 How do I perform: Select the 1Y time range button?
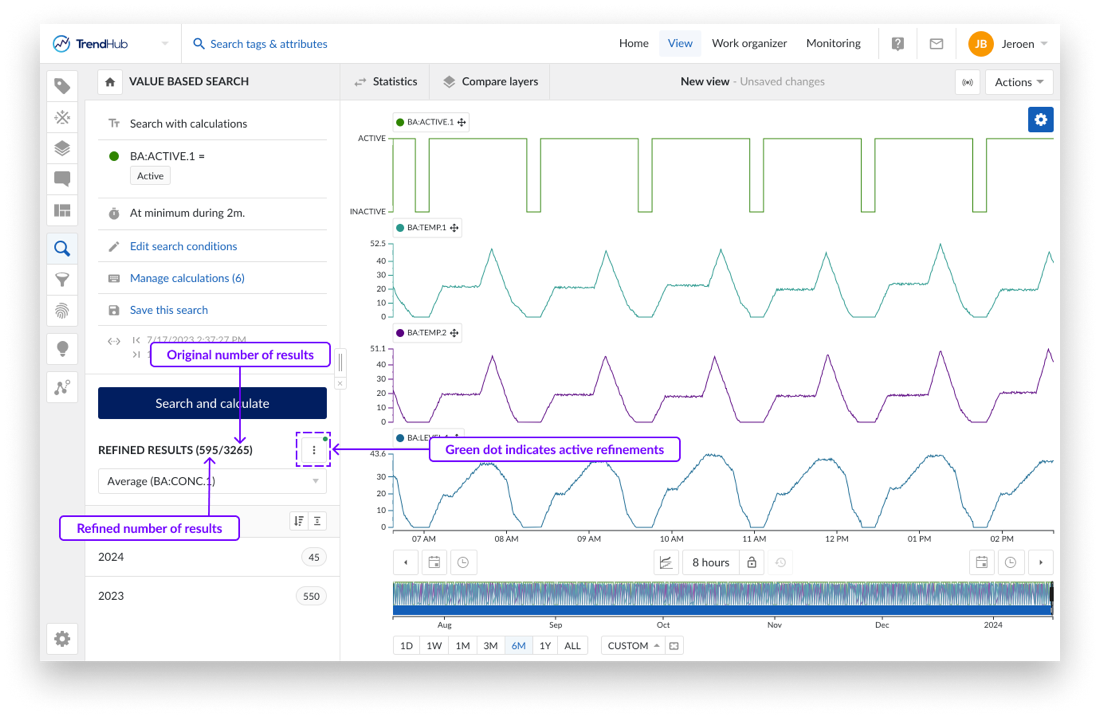(x=545, y=646)
